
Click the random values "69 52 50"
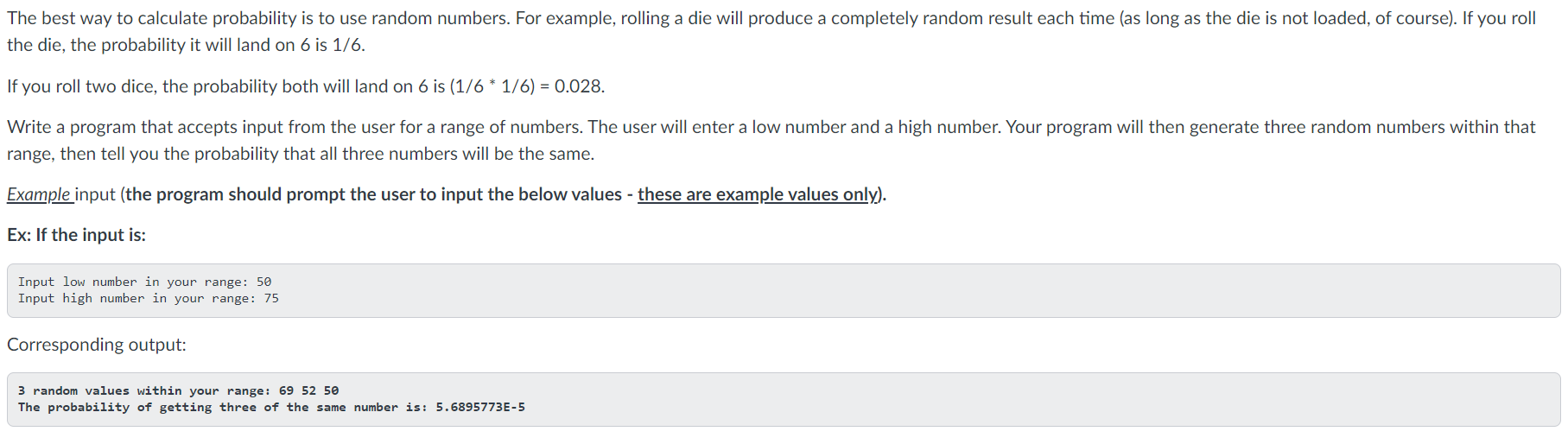click(309, 390)
